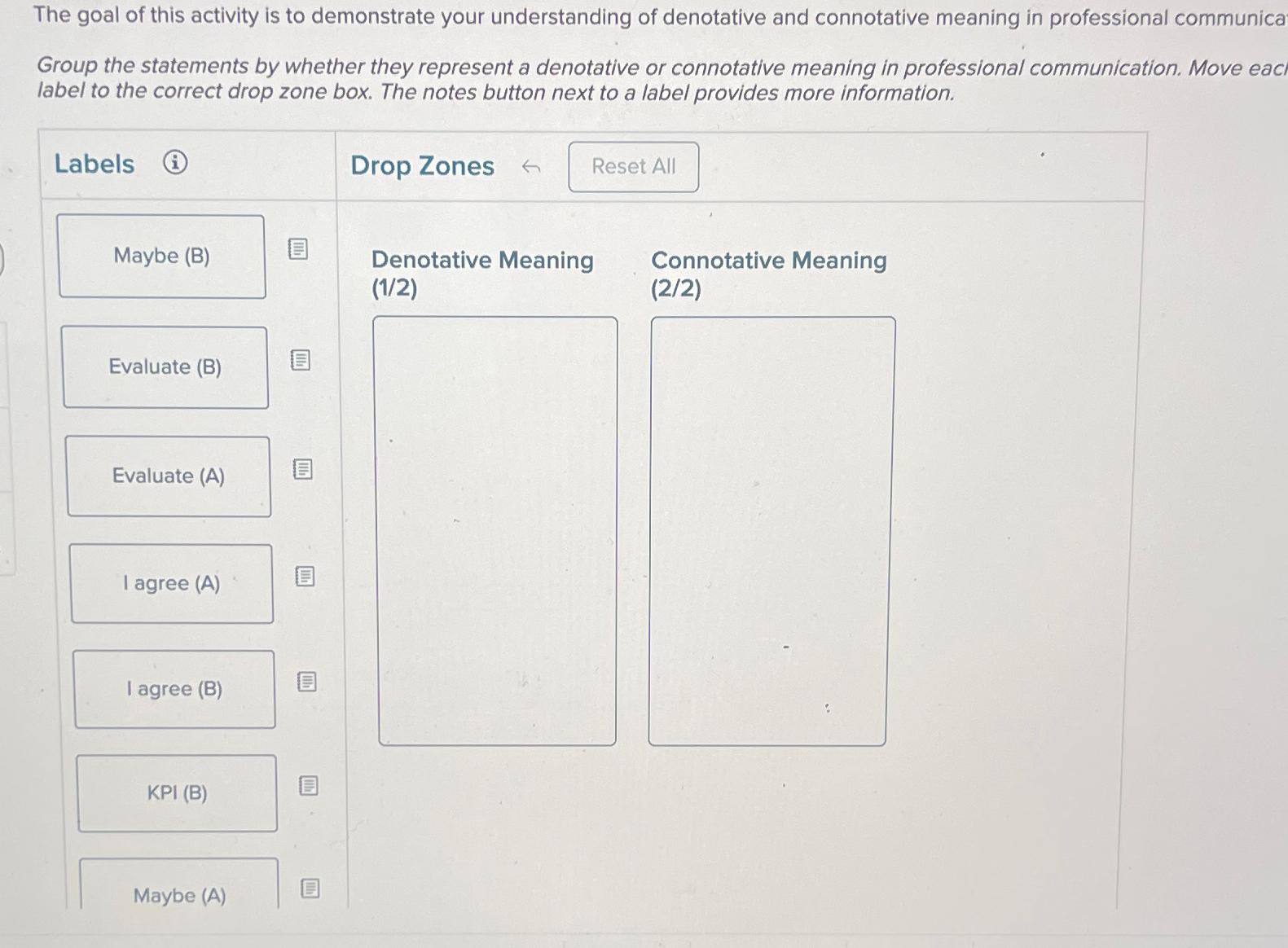Select the Evaluate (B) label box
This screenshot has width=1288, height=948.
coord(165,366)
